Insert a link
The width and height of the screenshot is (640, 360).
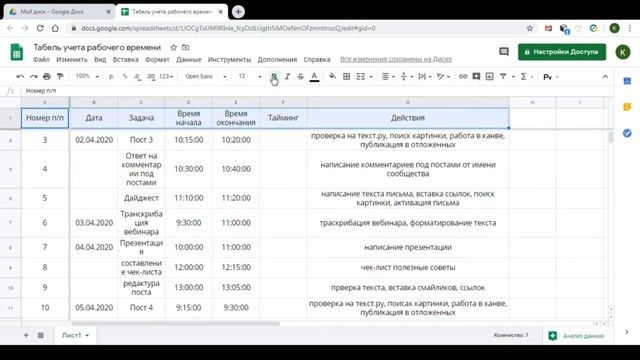coord(462,76)
